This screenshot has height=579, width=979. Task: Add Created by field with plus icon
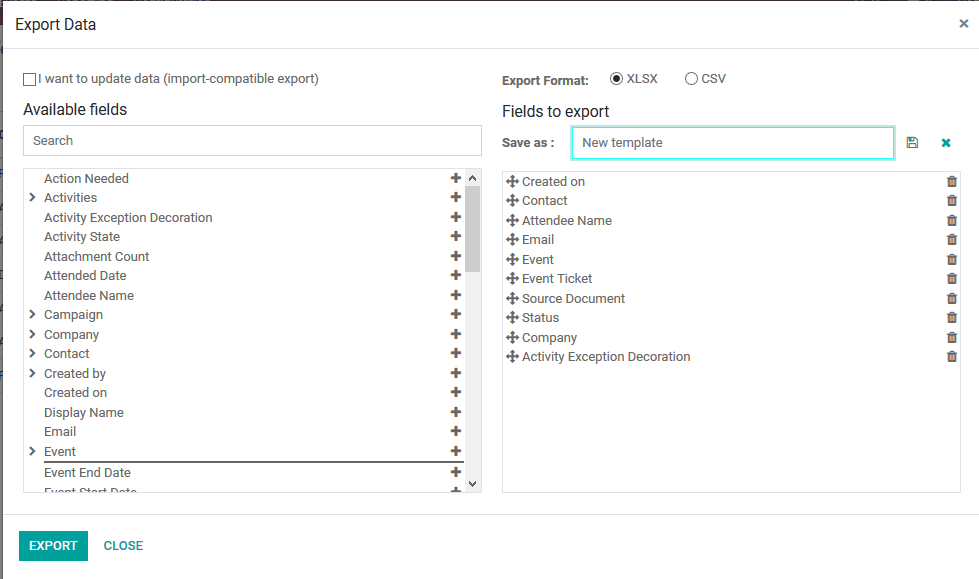[456, 373]
